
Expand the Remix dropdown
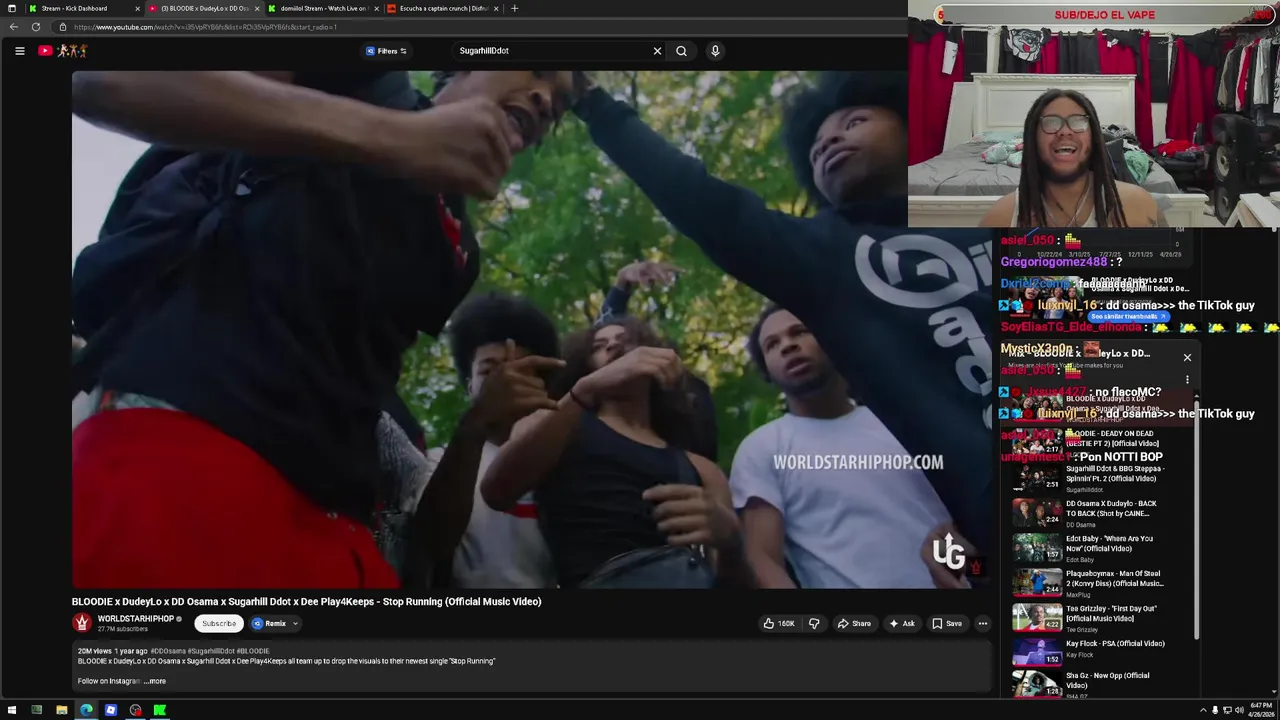(274, 623)
